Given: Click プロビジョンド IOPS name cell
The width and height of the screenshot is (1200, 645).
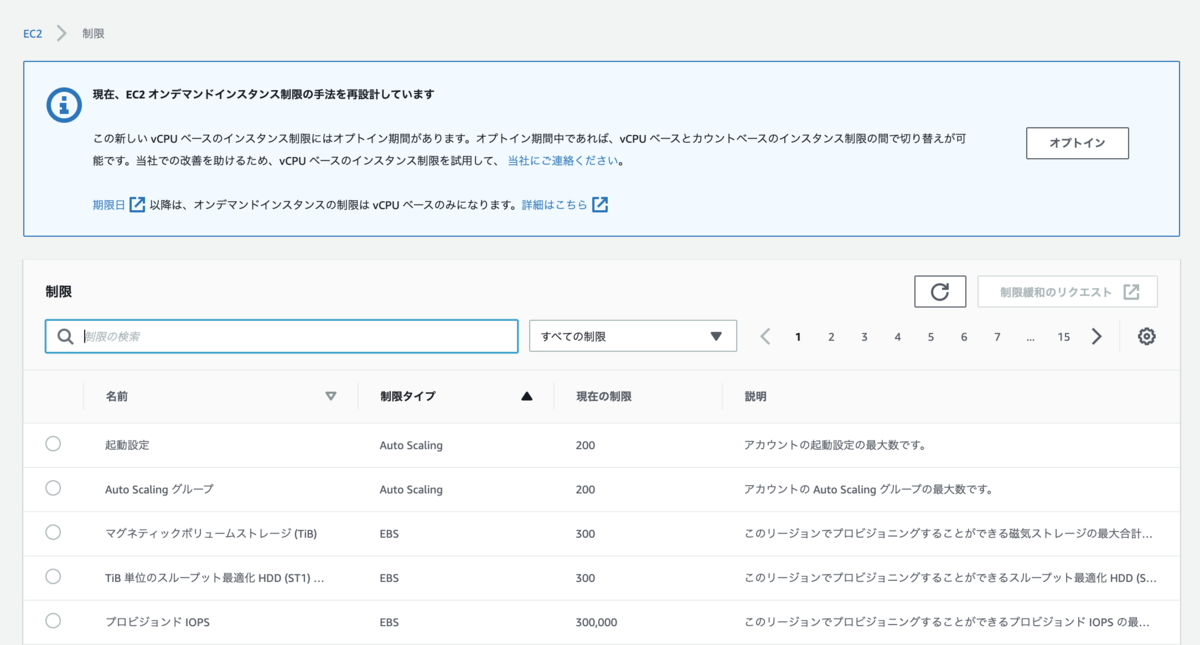Looking at the screenshot, I should point(157,622).
